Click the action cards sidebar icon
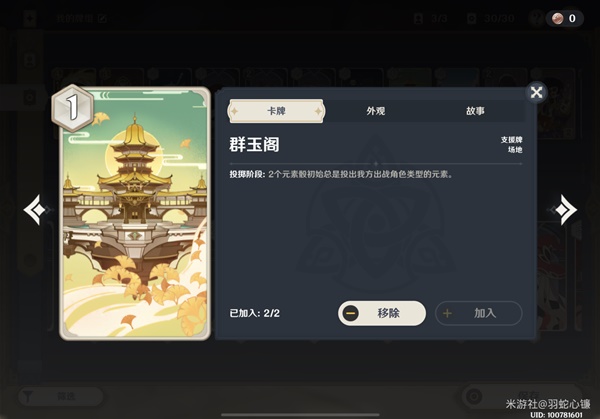Image resolution: width=600 pixels, height=419 pixels. (30, 97)
